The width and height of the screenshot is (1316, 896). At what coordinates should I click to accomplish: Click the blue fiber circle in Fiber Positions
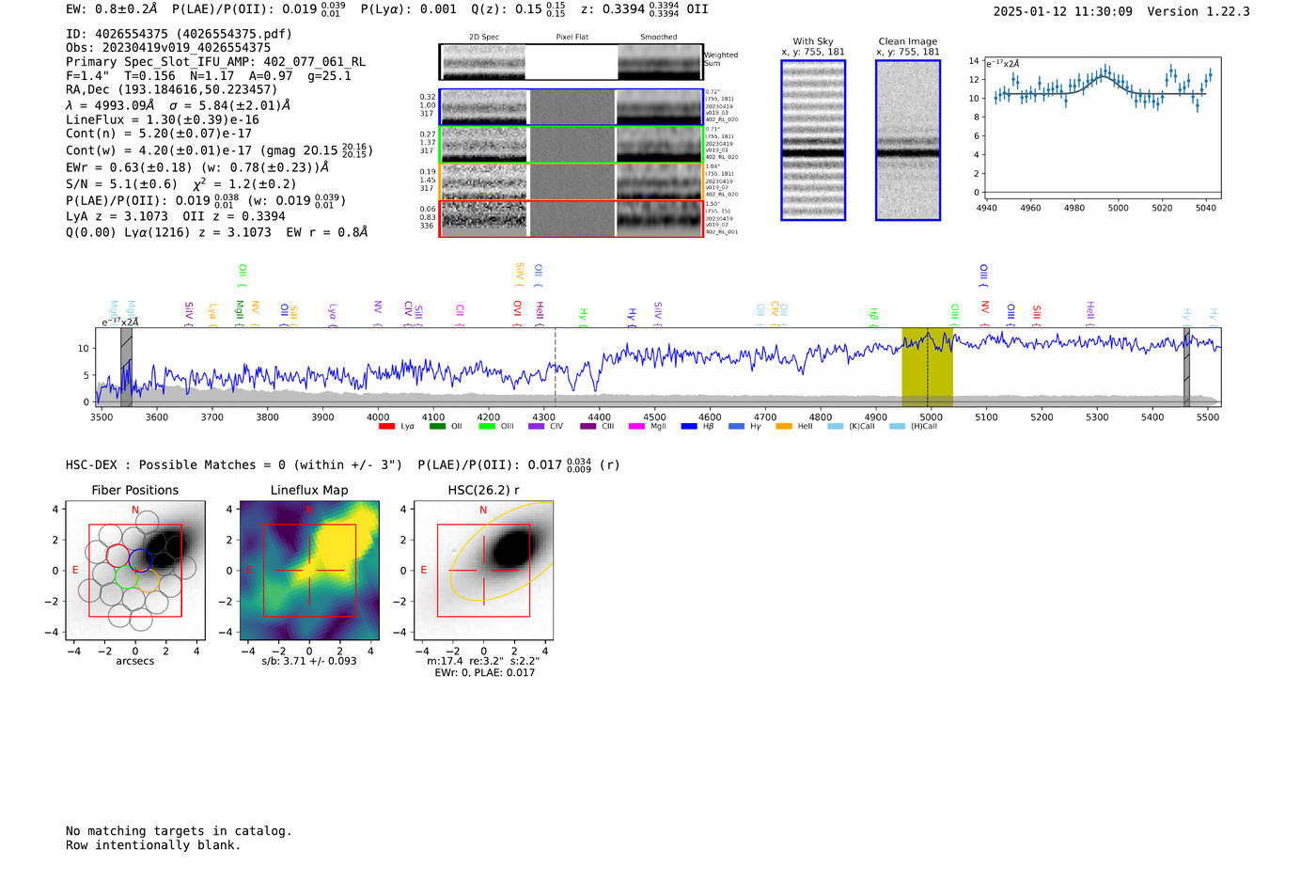[x=140, y=560]
